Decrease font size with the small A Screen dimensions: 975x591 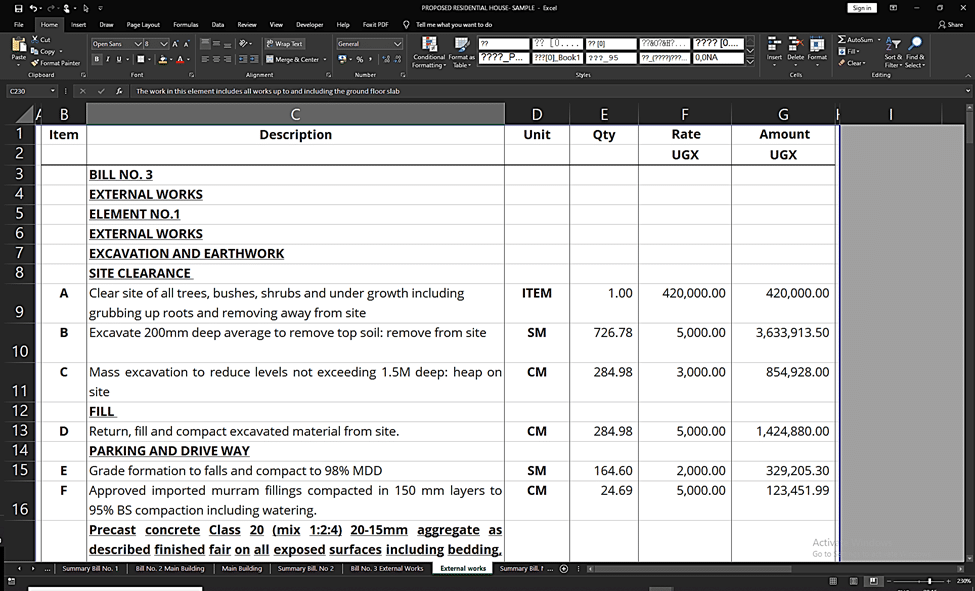(186, 44)
